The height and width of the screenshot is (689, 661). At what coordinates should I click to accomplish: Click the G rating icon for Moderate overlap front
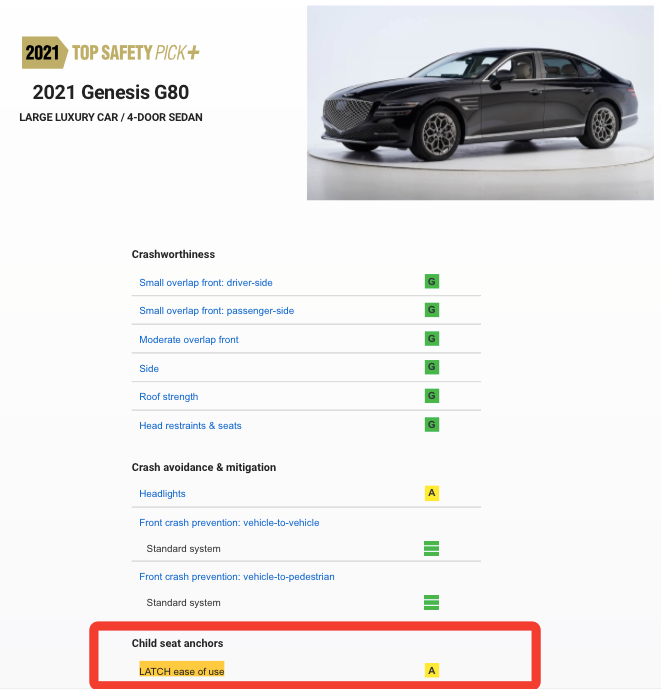[x=432, y=339]
